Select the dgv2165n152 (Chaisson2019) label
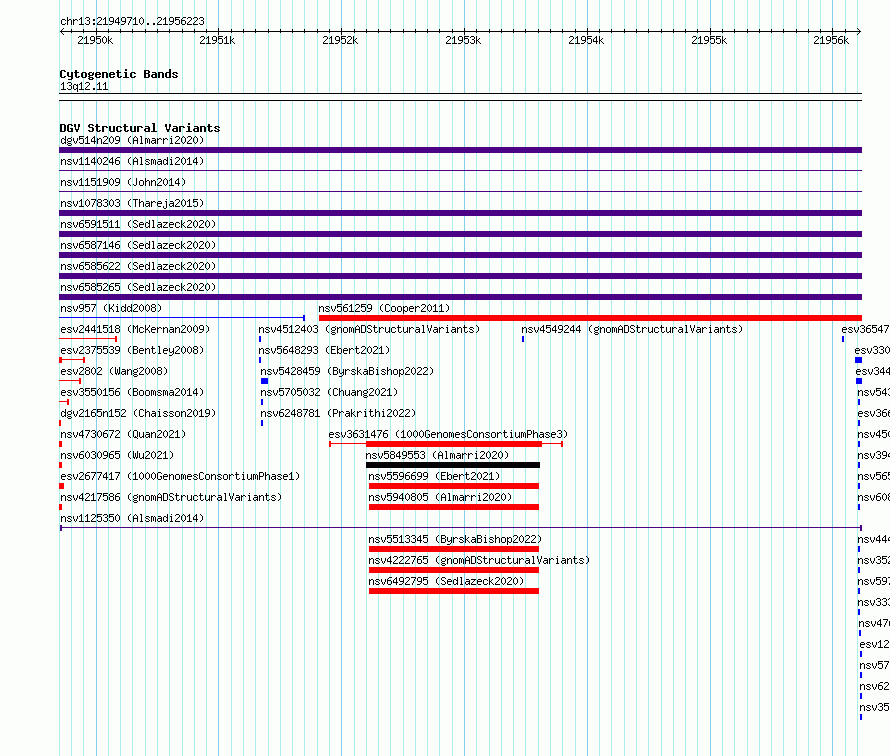Viewport: 890px width, 756px height. 138,413
